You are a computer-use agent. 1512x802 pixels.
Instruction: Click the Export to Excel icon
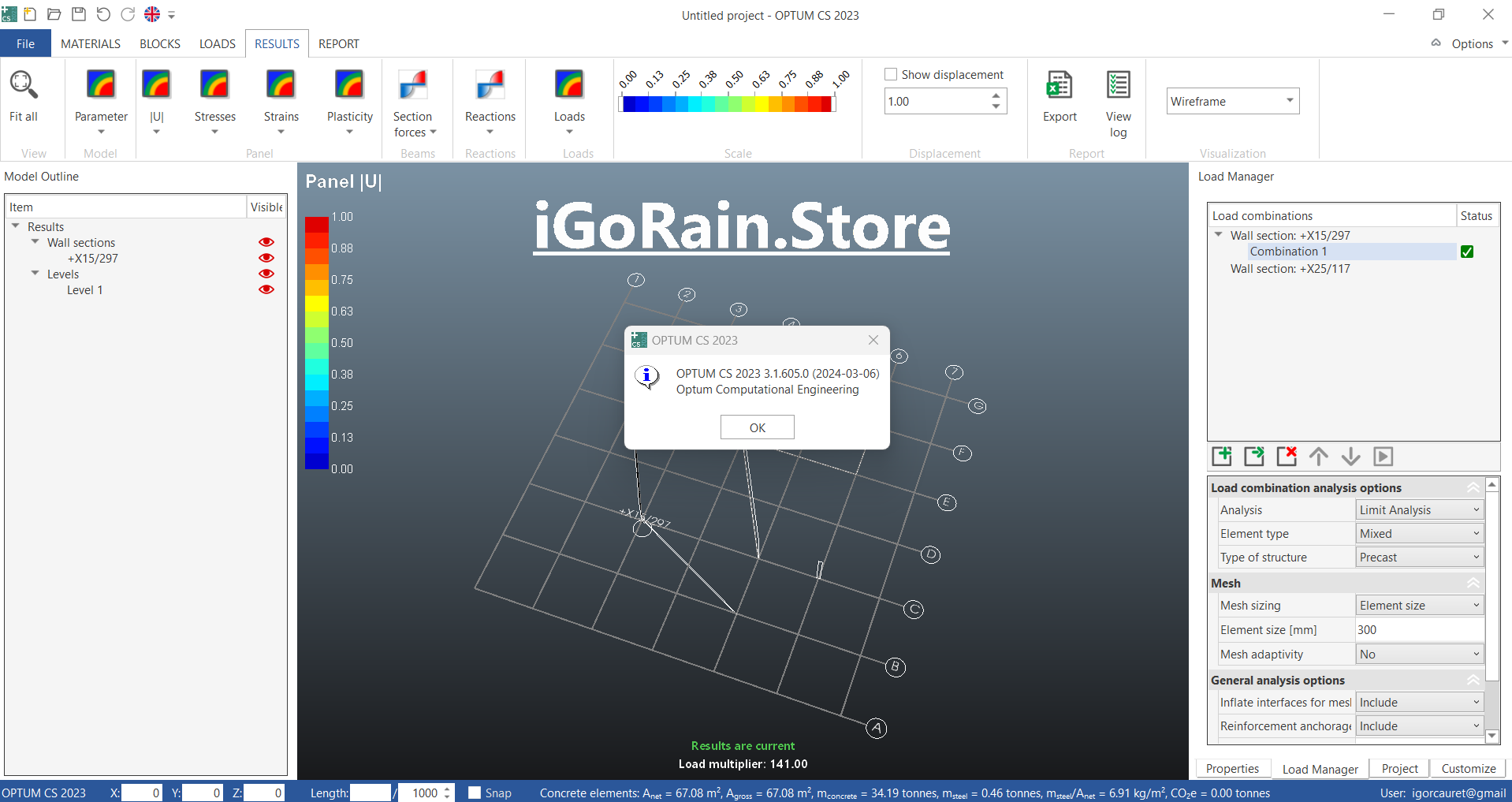coord(1059,85)
